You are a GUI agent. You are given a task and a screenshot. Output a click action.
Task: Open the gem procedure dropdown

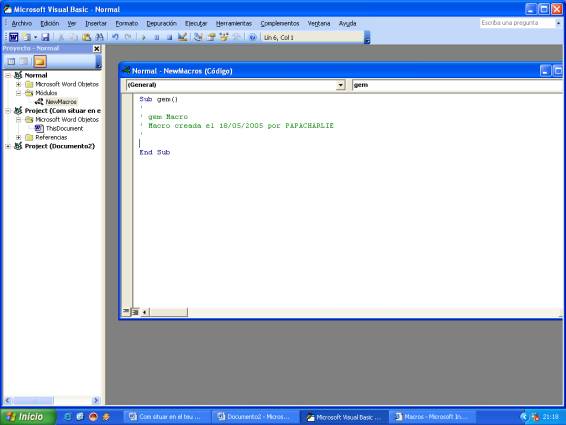coord(457,85)
